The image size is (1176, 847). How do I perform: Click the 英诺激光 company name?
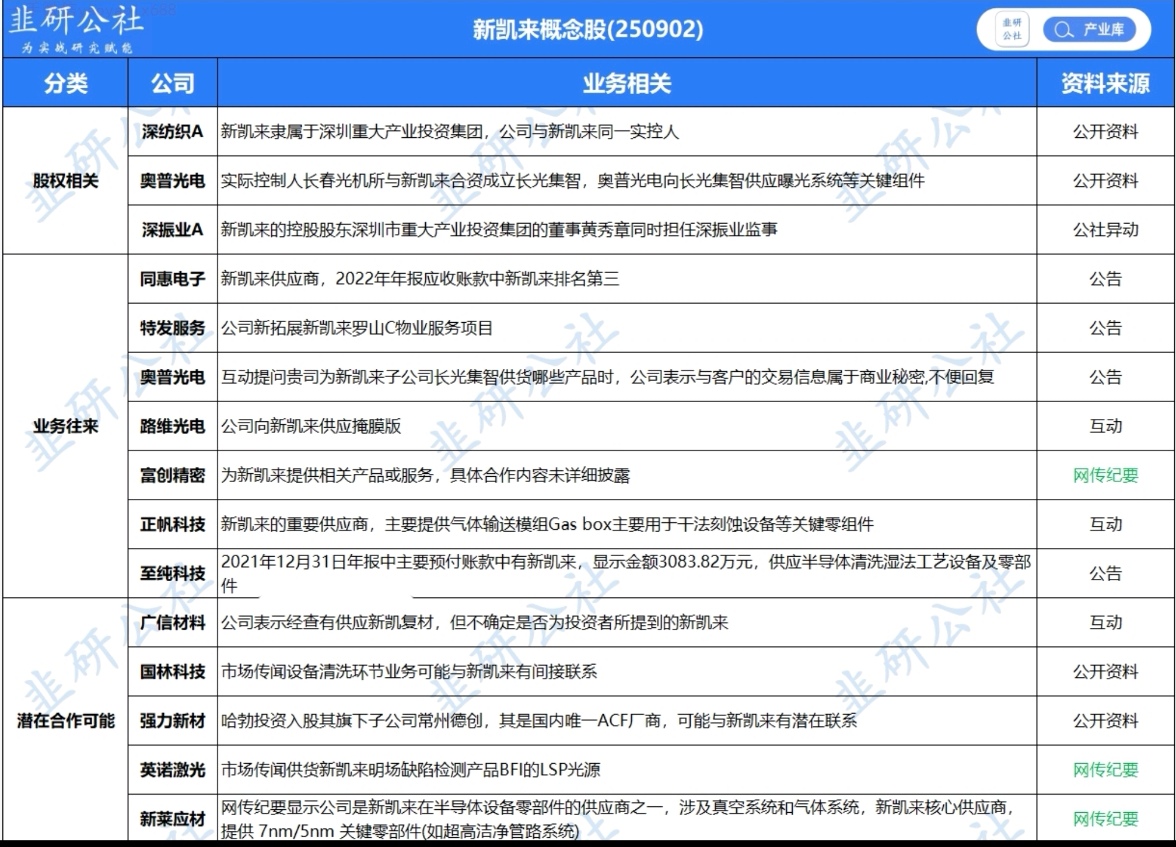pyautogui.click(x=172, y=769)
